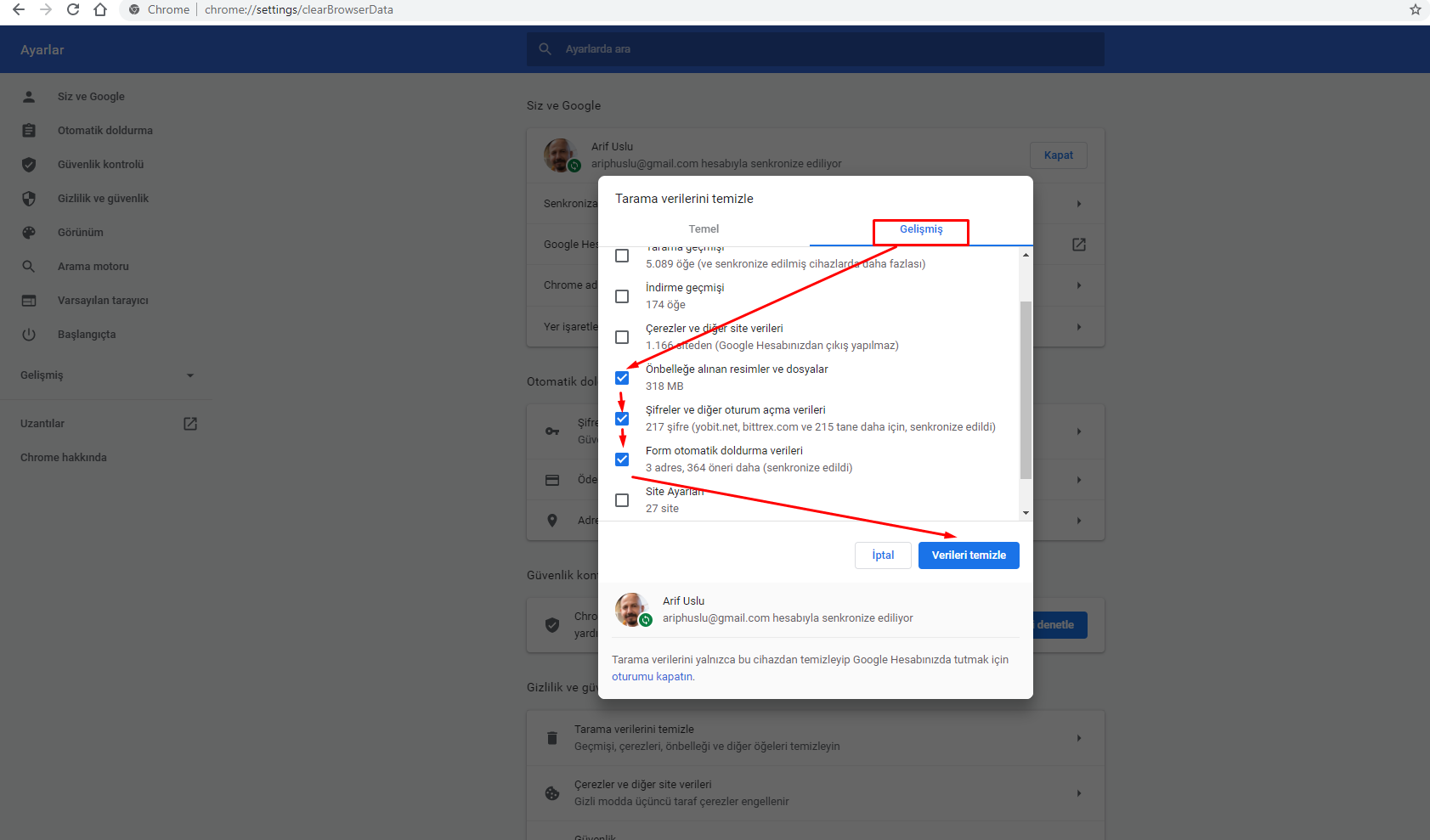The image size is (1430, 840).
Task: Click the browser forward arrow
Action: click(x=46, y=9)
